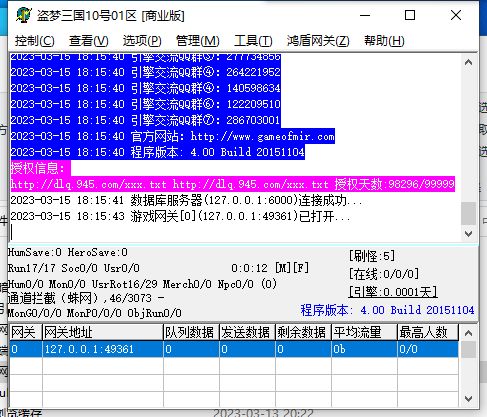Image resolution: width=487 pixels, height=417 pixels.
Task: Click the 0/0 max users cell
Action: pos(428,349)
